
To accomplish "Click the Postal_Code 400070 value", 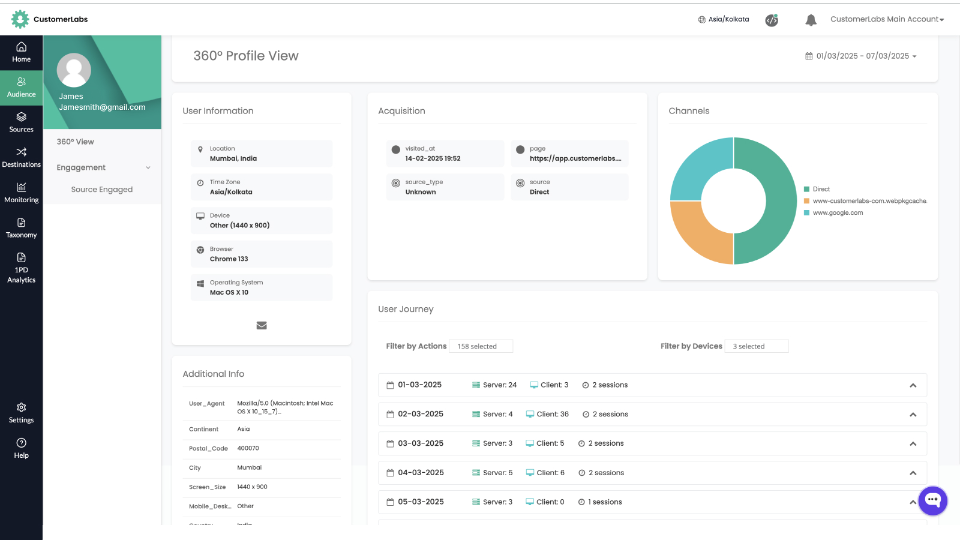I will point(248,448).
